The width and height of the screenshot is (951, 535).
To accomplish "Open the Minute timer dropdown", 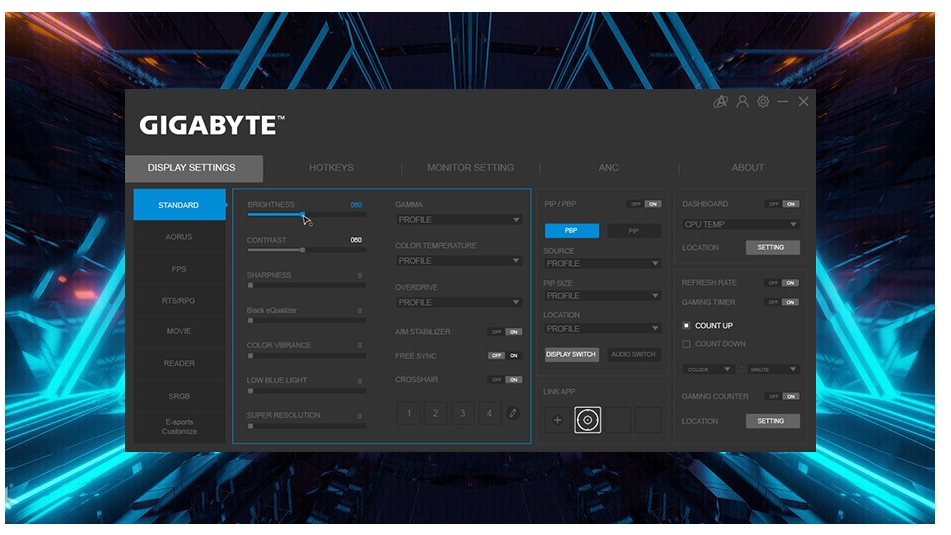I will (x=773, y=369).
